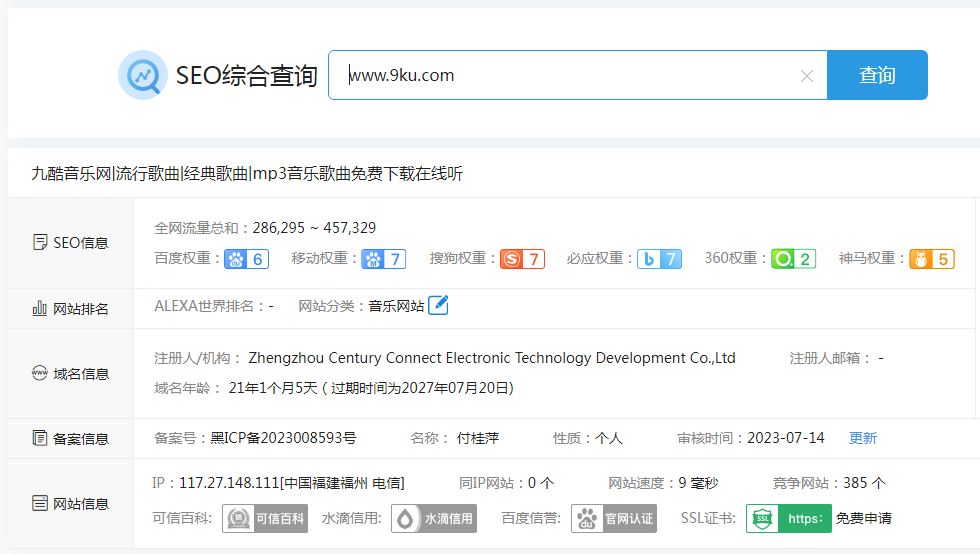Click the page title 九酷音乐网 heading
980x554 pixels.
click(247, 173)
